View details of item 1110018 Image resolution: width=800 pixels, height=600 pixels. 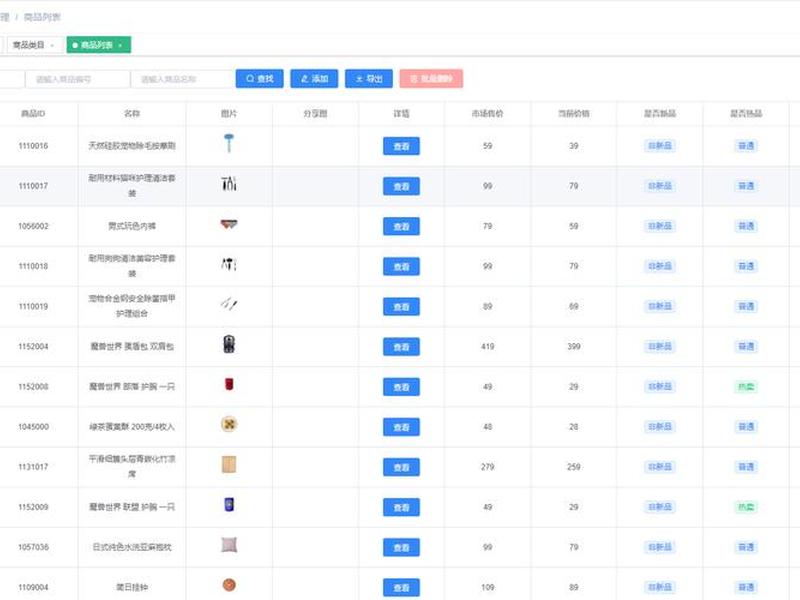401,267
